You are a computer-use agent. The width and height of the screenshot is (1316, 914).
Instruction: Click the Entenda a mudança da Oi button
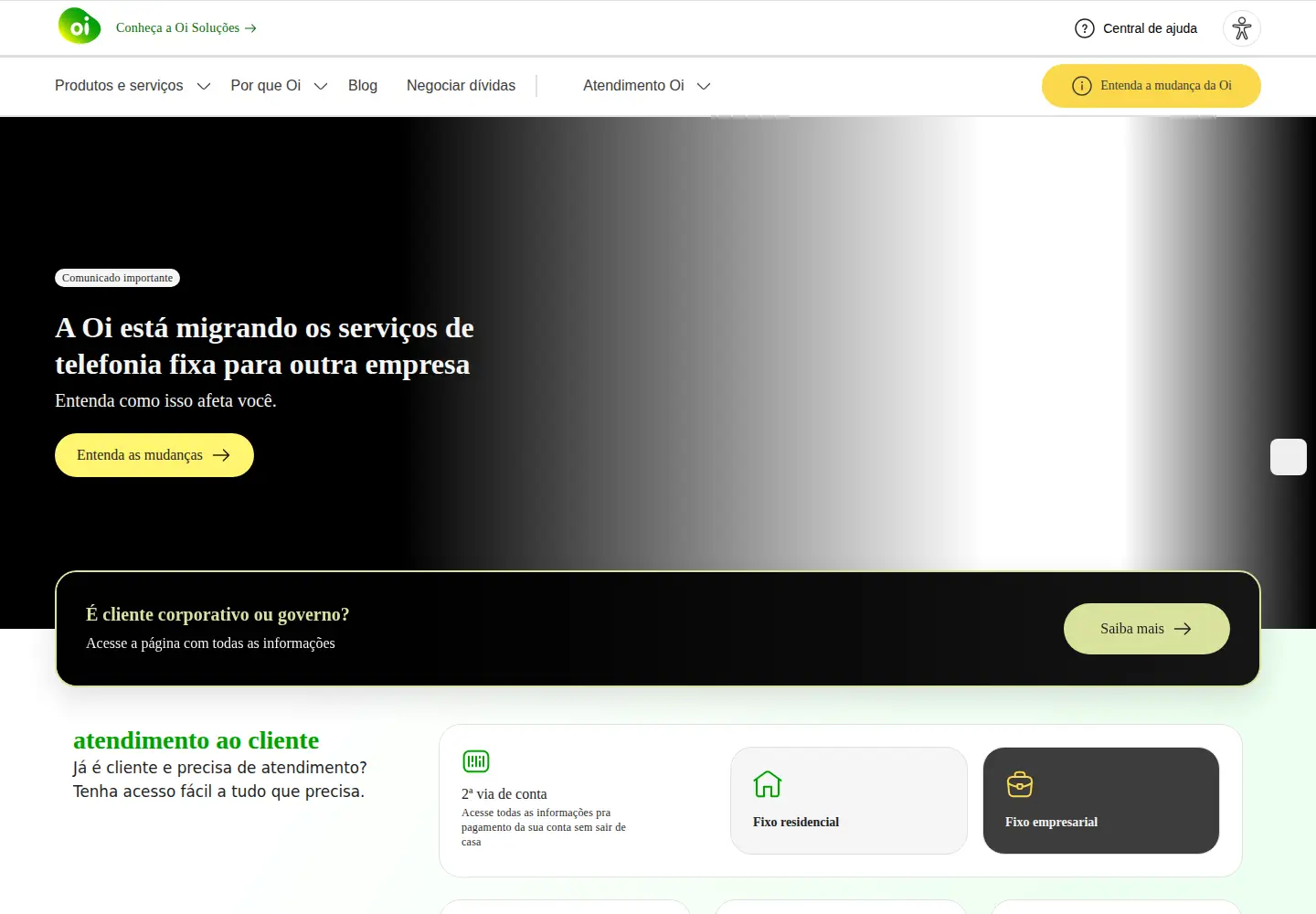click(1151, 86)
